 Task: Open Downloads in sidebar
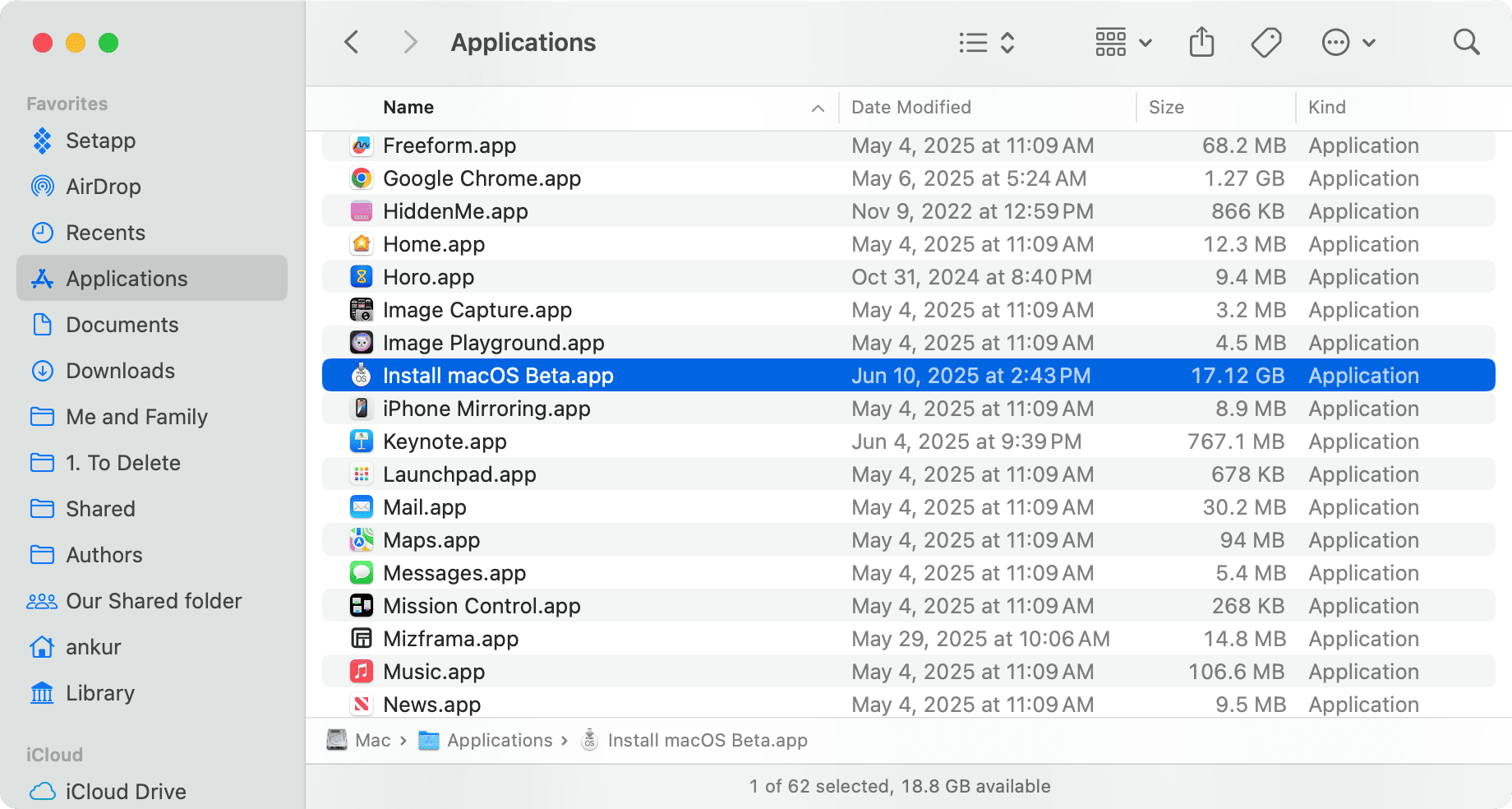pyautogui.click(x=152, y=371)
